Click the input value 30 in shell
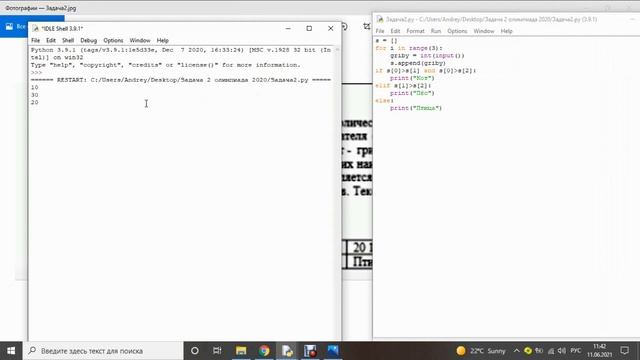The width and height of the screenshot is (640, 360). click(34, 95)
